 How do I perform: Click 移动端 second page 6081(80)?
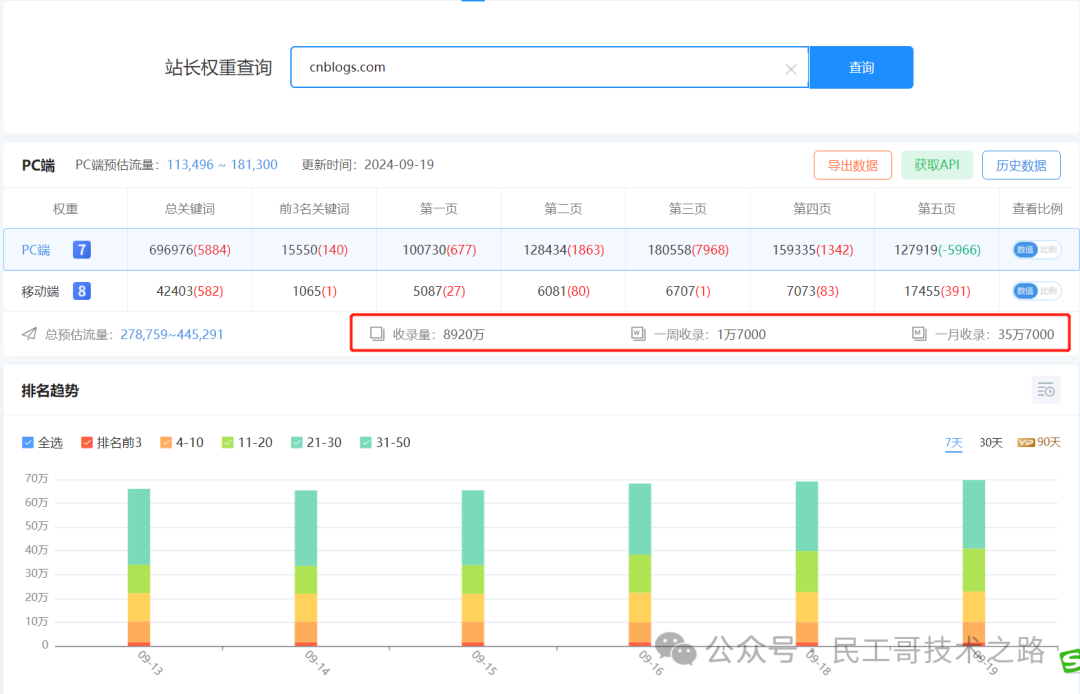563,291
